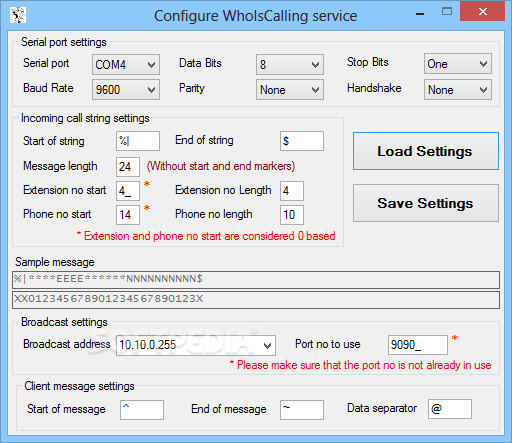Focus the Start of string field
The image size is (512, 443).
[138, 141]
